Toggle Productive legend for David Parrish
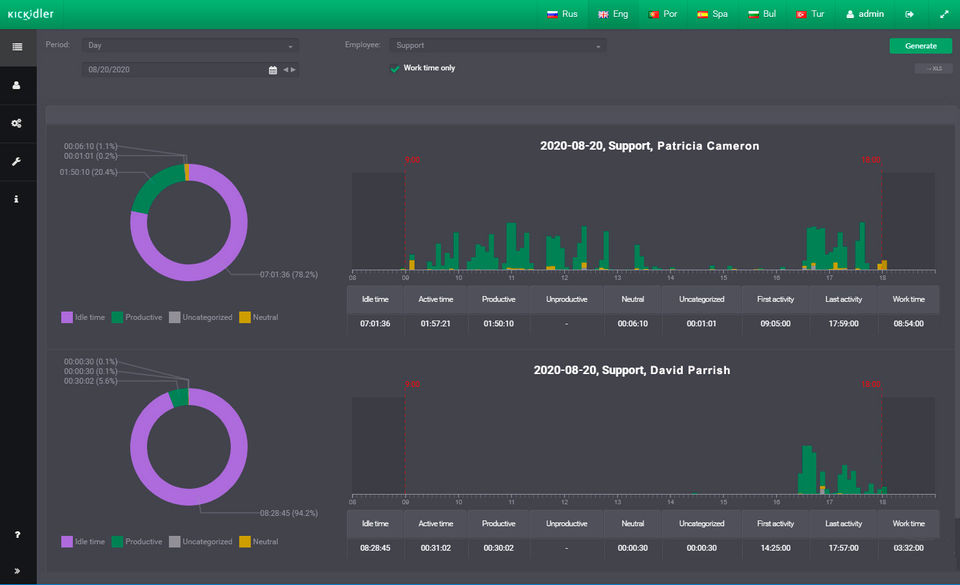 pos(137,542)
